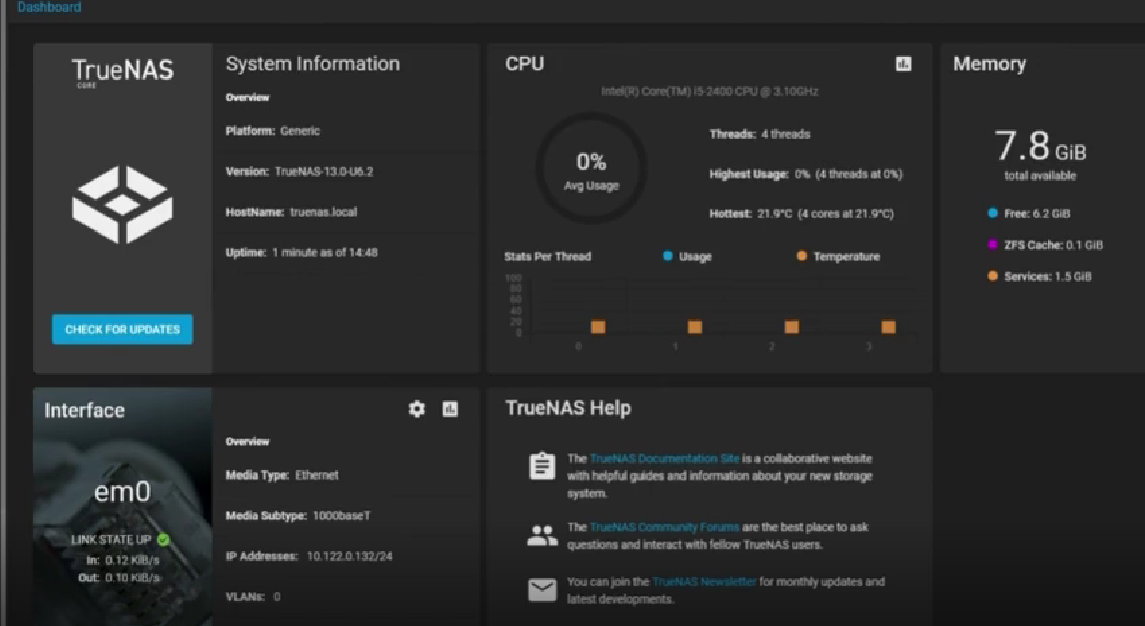The width and height of the screenshot is (1145, 626).
Task: Open Interface settings gear icon
Action: pyautogui.click(x=416, y=409)
